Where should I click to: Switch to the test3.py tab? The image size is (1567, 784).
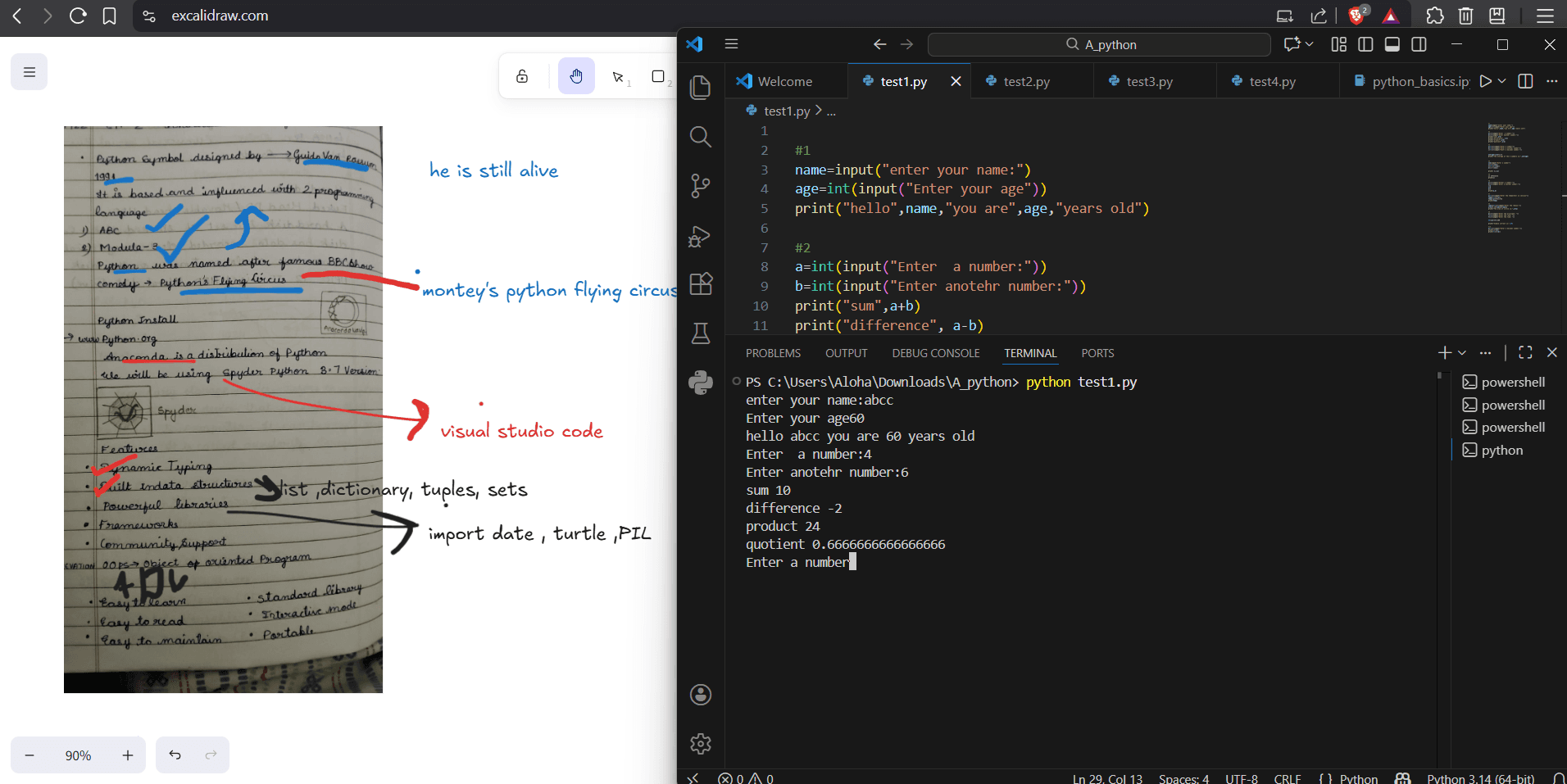[1148, 81]
